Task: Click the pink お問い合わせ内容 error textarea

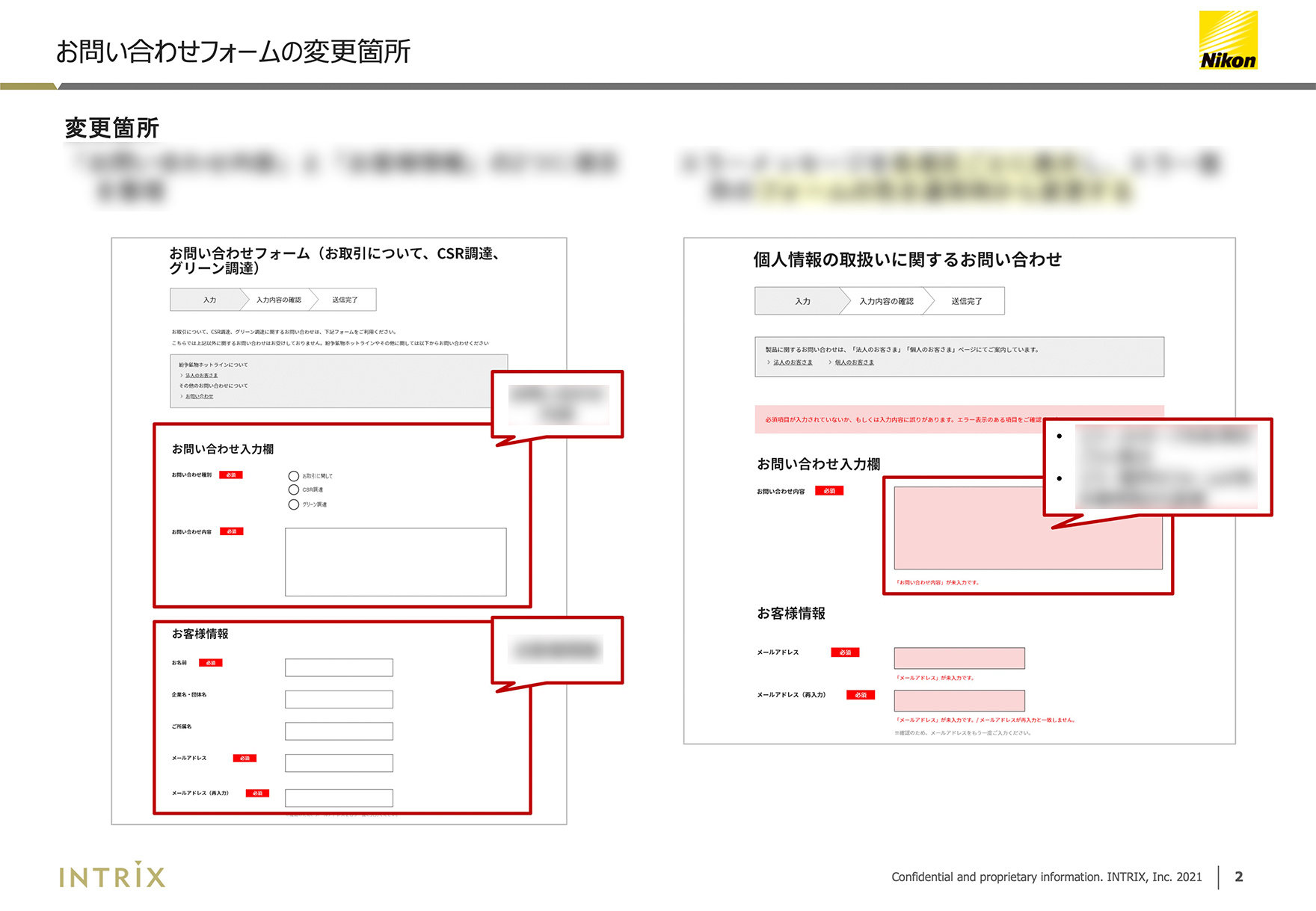Action: (x=1028, y=528)
